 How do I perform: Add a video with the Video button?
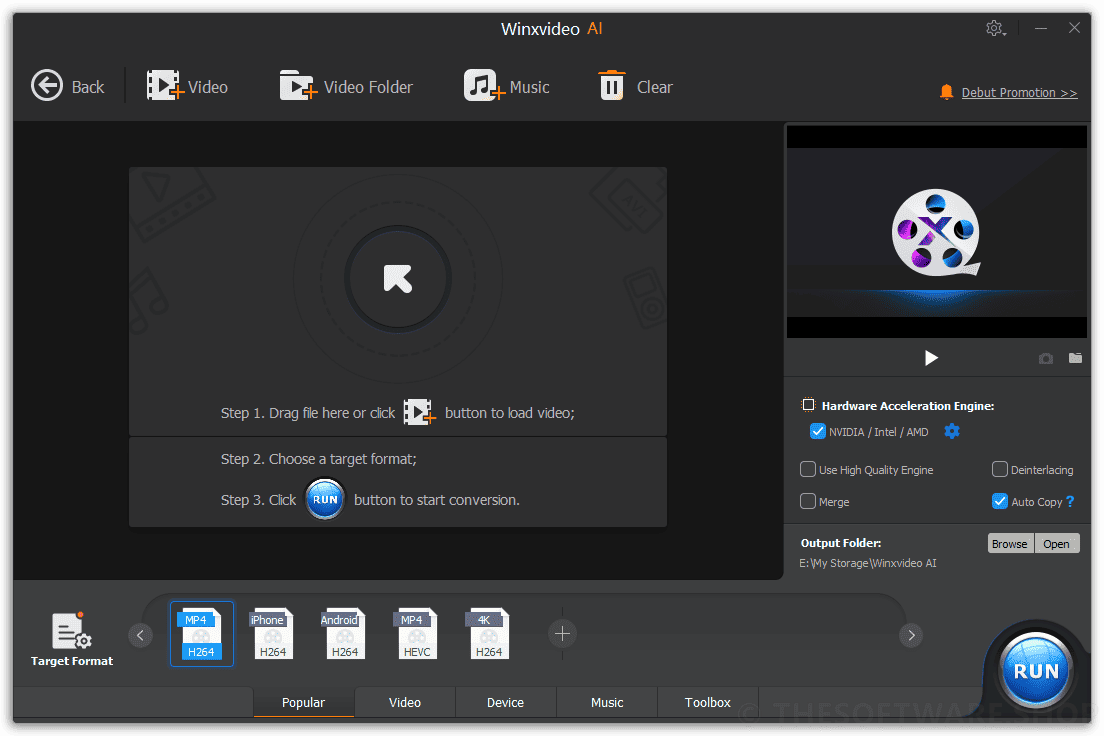tap(187, 86)
